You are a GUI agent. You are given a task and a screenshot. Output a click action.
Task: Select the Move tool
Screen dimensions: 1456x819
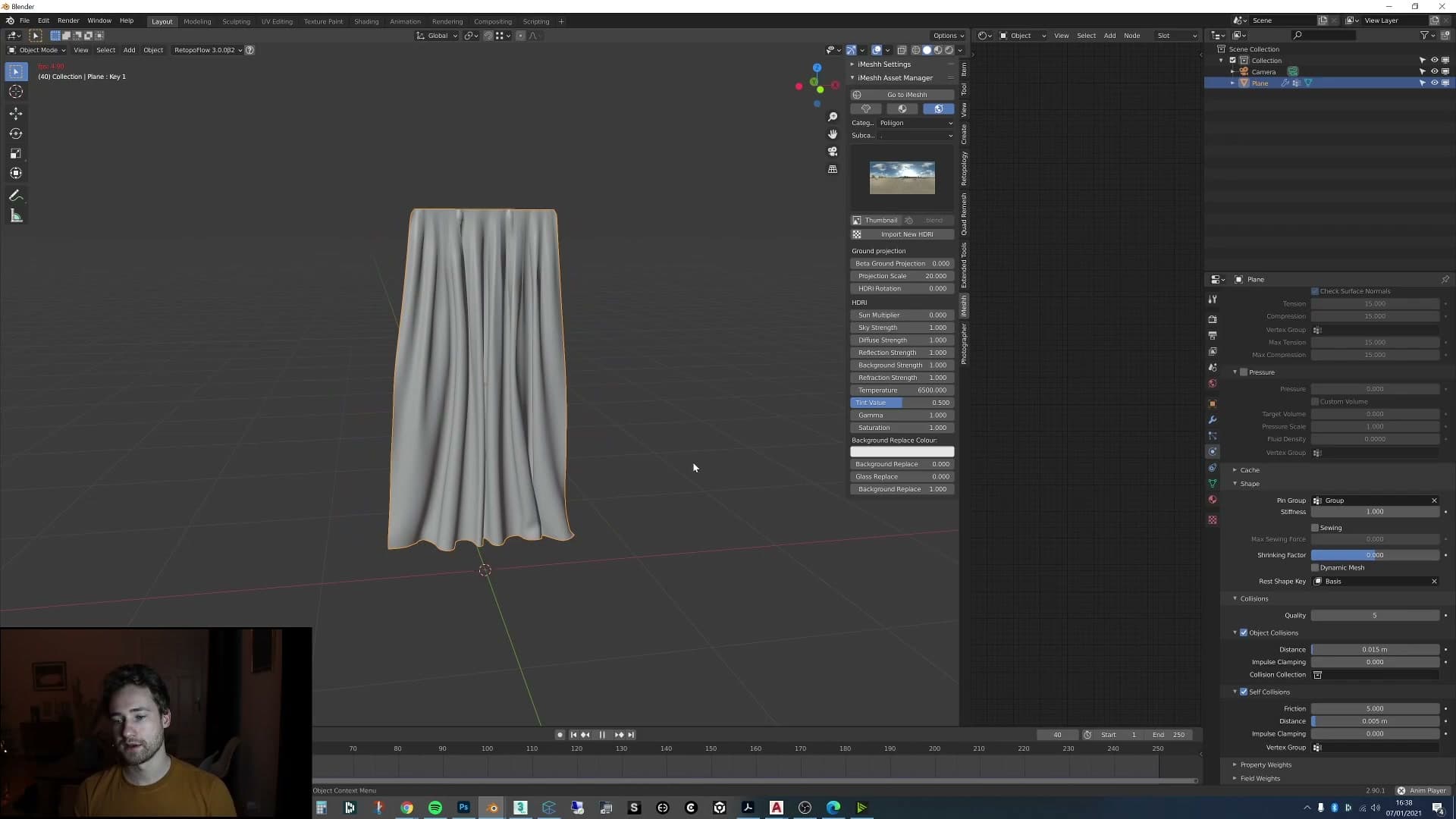(x=16, y=114)
